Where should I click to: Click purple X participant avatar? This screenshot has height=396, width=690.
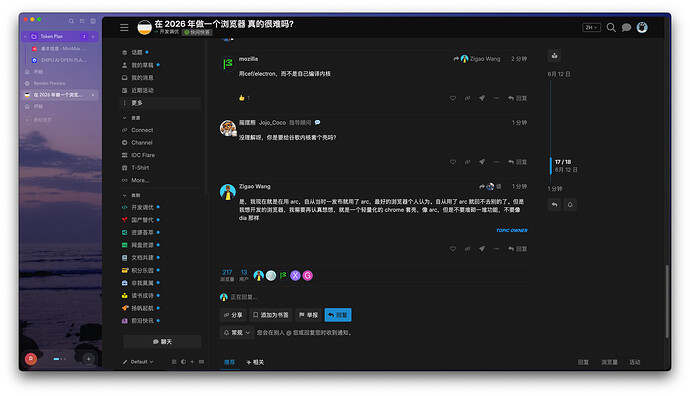coord(295,275)
